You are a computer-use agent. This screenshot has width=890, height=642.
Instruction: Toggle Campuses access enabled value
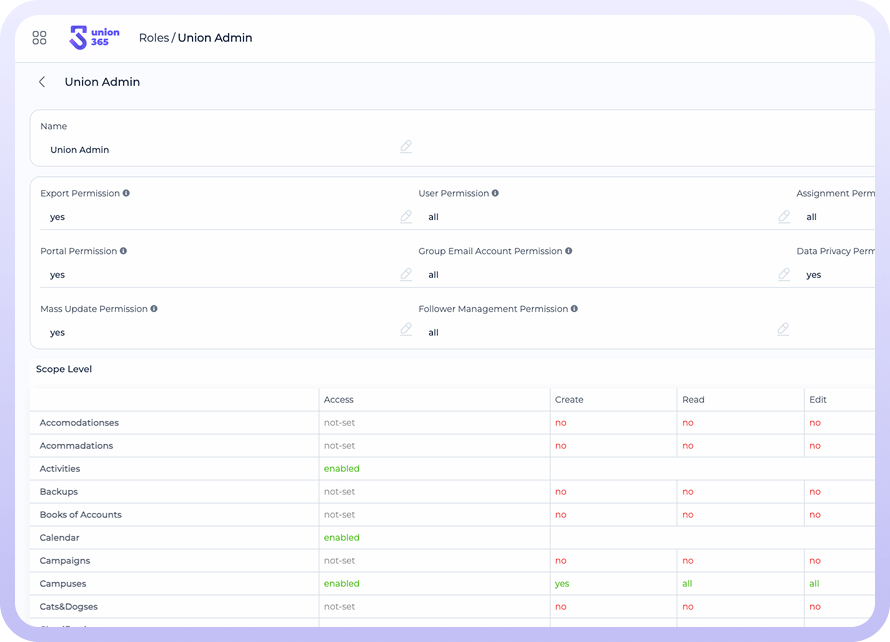point(341,584)
